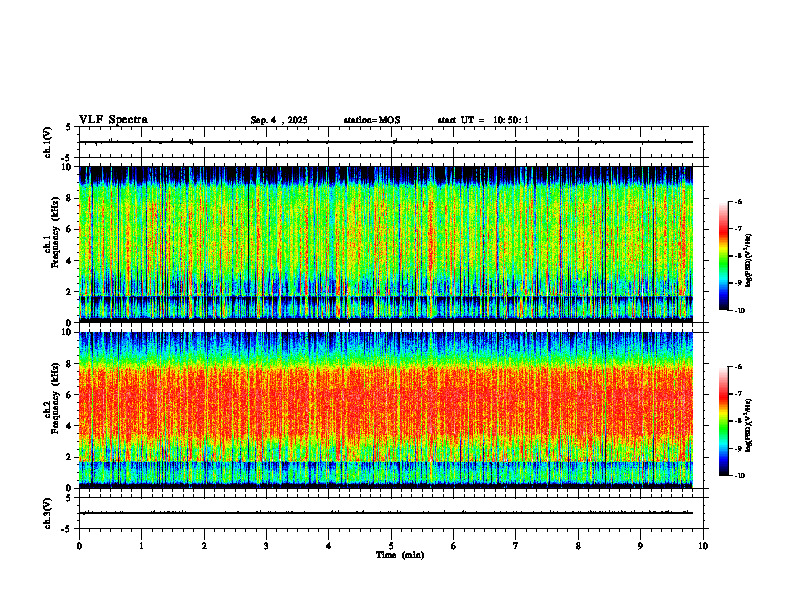Click the time axis tick label 7
792x612 pixels.
[516, 546]
